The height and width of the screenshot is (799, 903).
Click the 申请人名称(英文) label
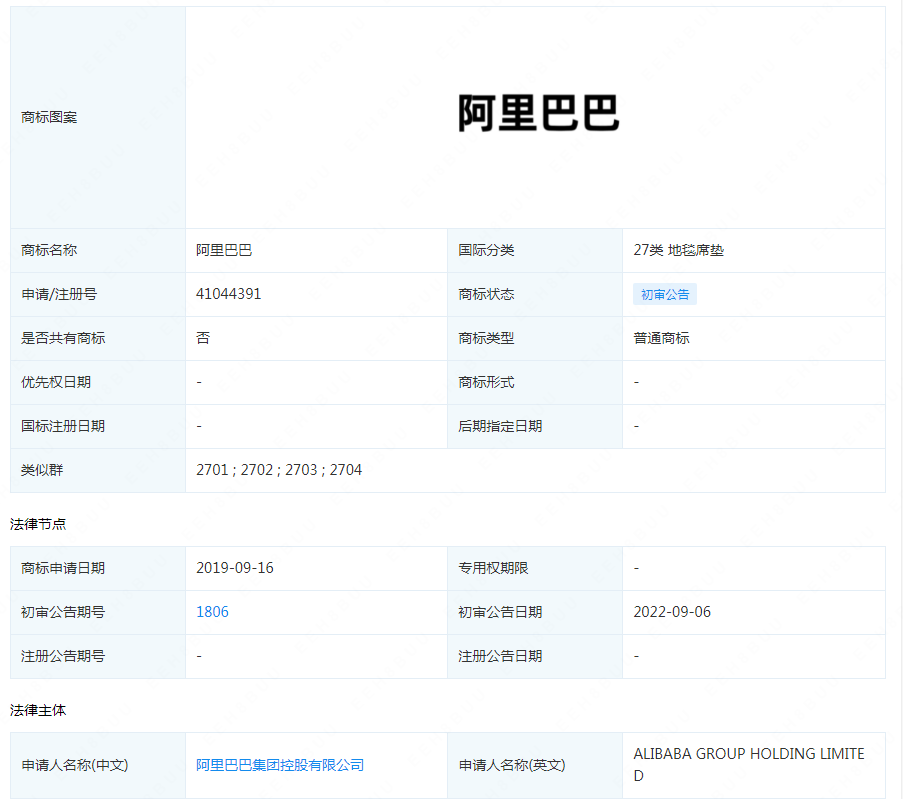(x=512, y=765)
